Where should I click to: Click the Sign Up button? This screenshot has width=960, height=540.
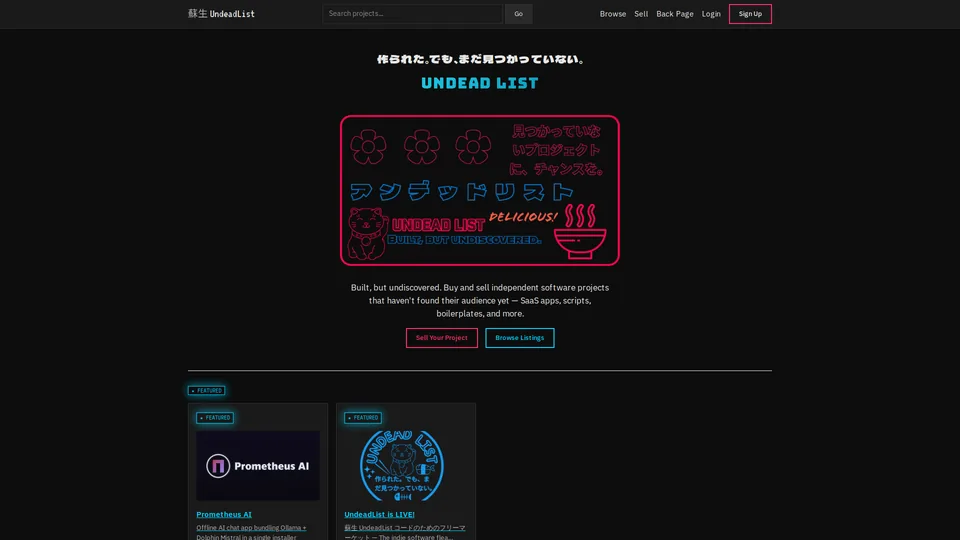750,13
